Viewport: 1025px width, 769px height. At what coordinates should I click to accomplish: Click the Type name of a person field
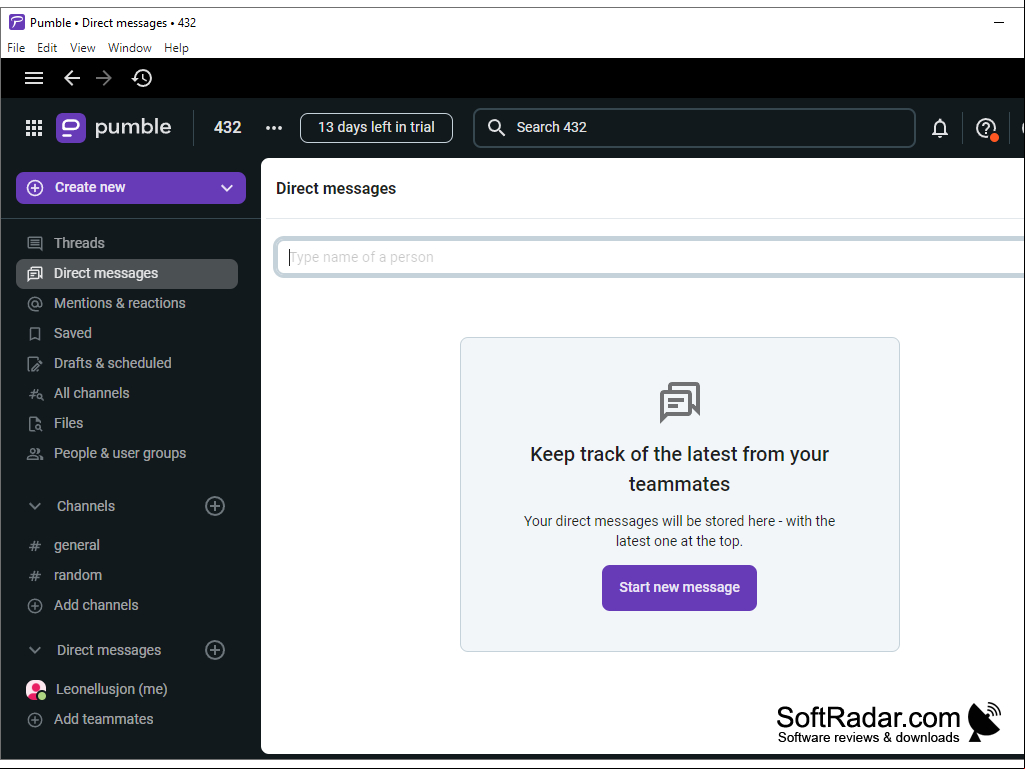click(x=650, y=257)
